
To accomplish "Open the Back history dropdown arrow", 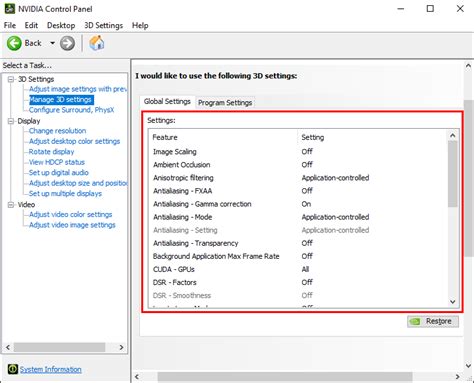I will point(52,43).
